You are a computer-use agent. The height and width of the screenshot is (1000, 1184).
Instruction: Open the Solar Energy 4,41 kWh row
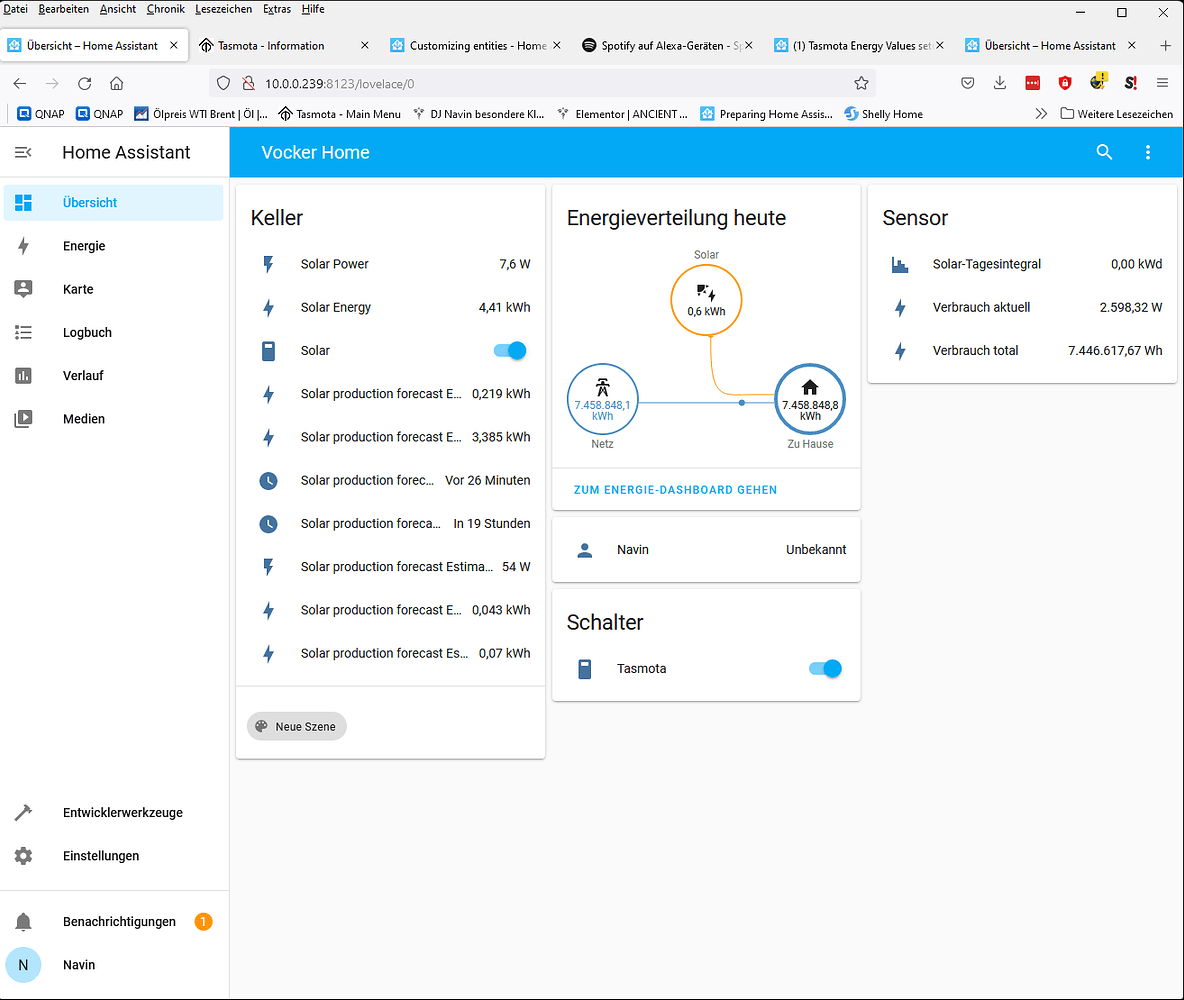(x=390, y=307)
